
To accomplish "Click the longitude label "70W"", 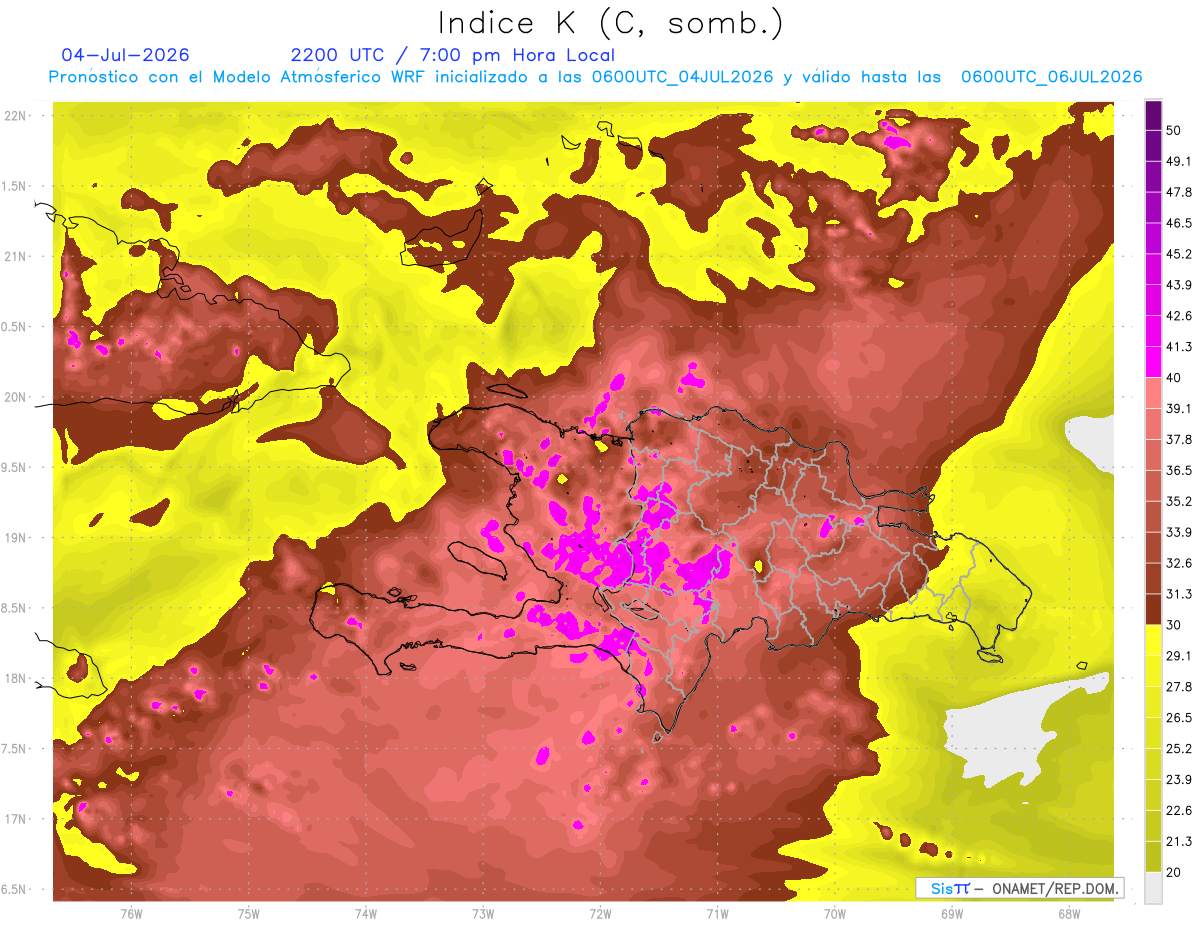I will click(x=835, y=914).
